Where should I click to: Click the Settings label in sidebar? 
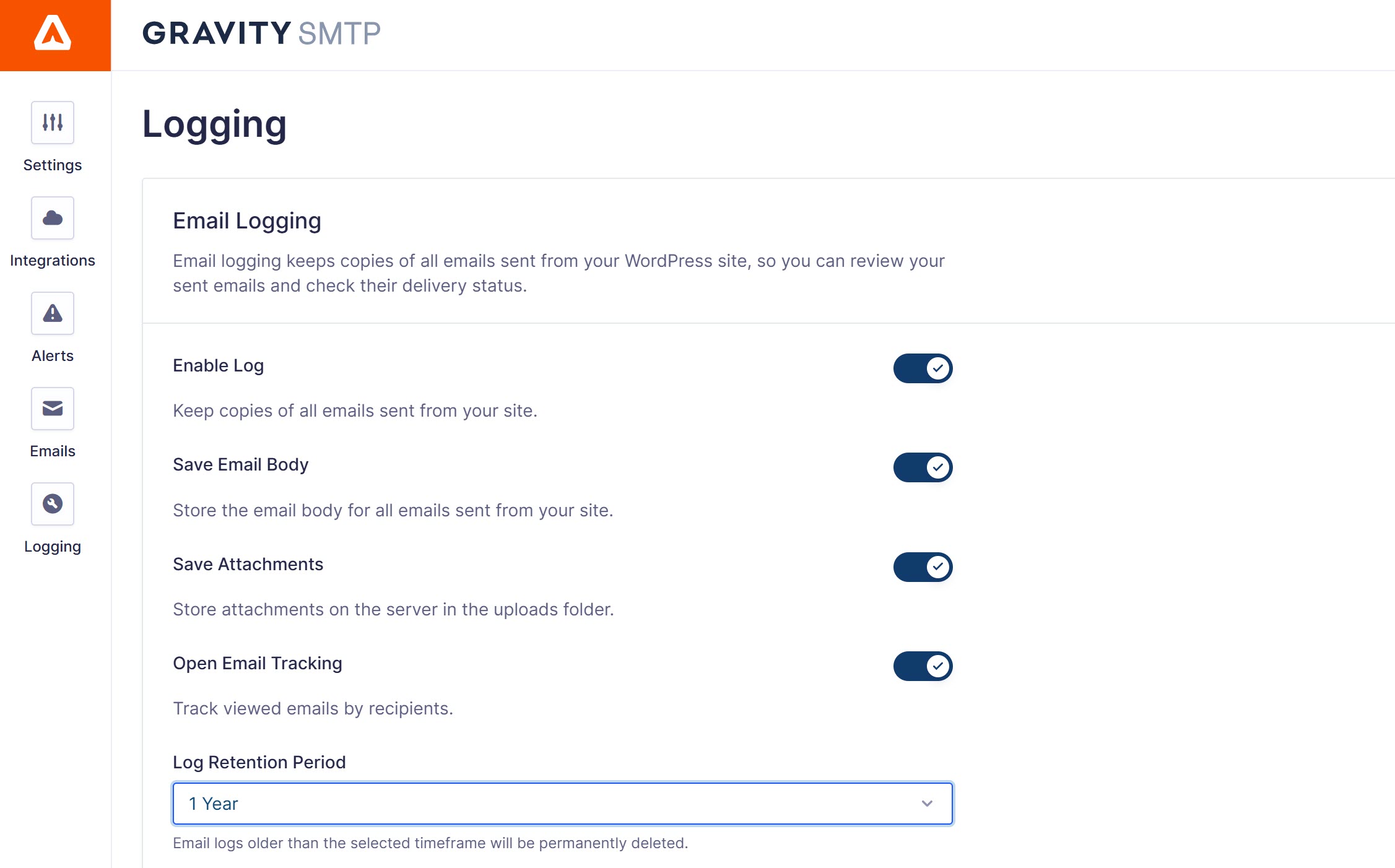point(53,165)
